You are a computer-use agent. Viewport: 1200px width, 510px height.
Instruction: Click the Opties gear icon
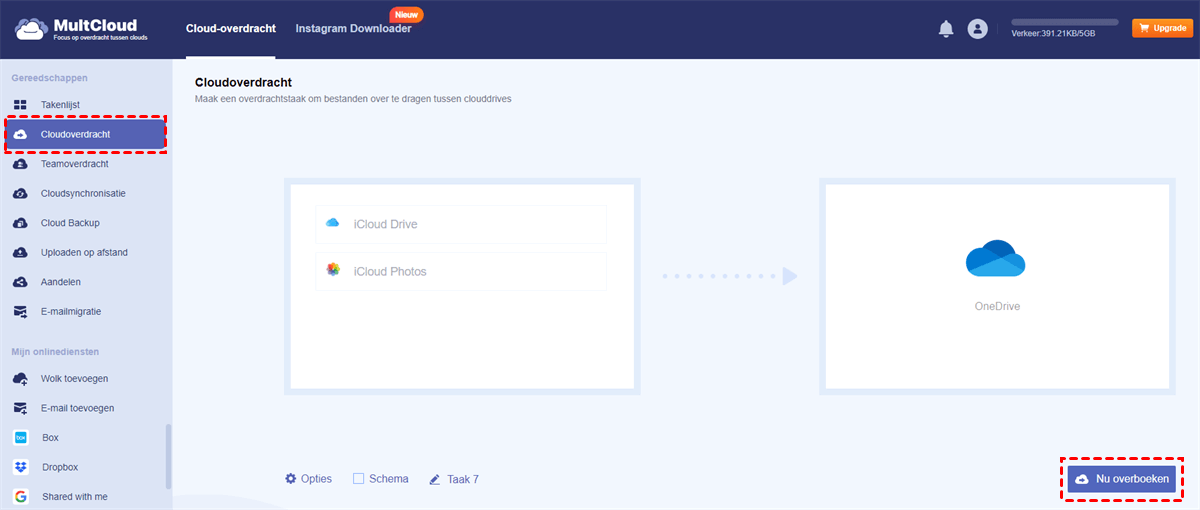point(291,479)
